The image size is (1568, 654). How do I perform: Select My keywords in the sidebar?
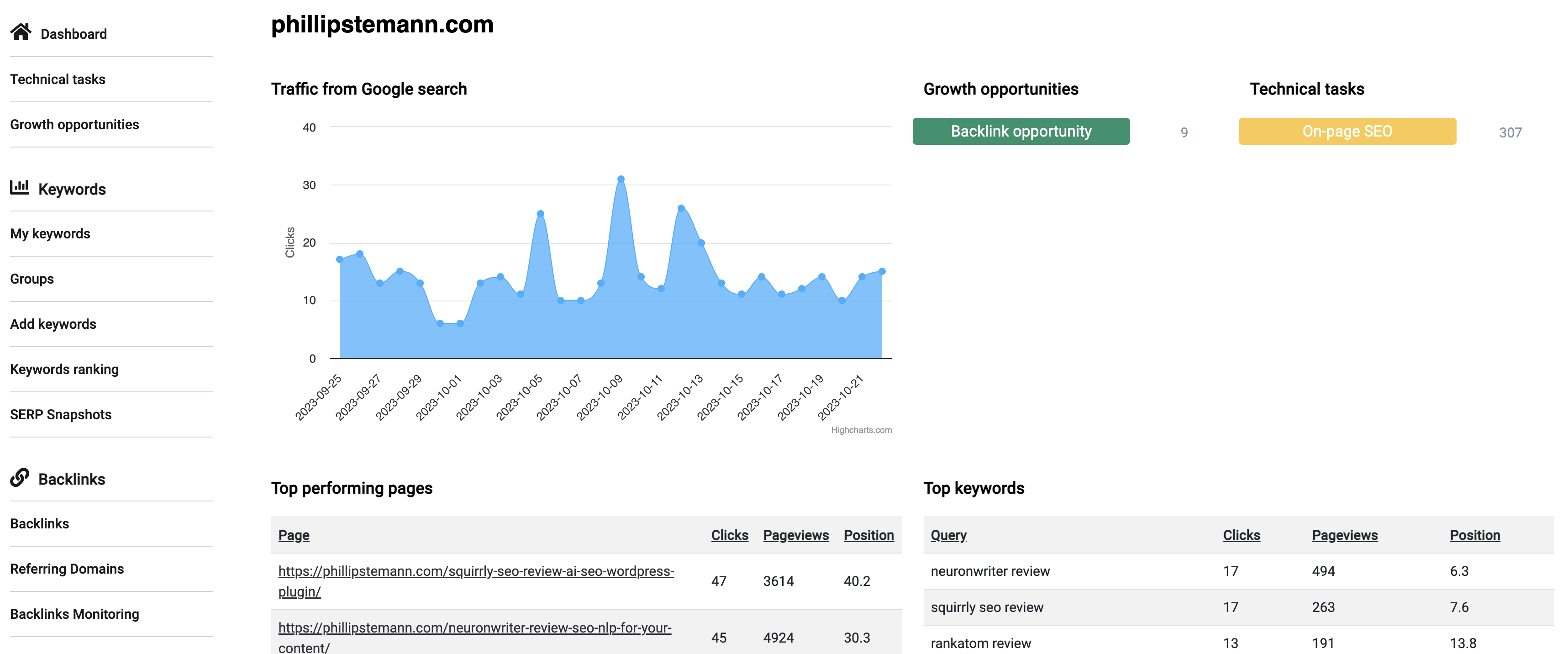pyautogui.click(x=50, y=234)
